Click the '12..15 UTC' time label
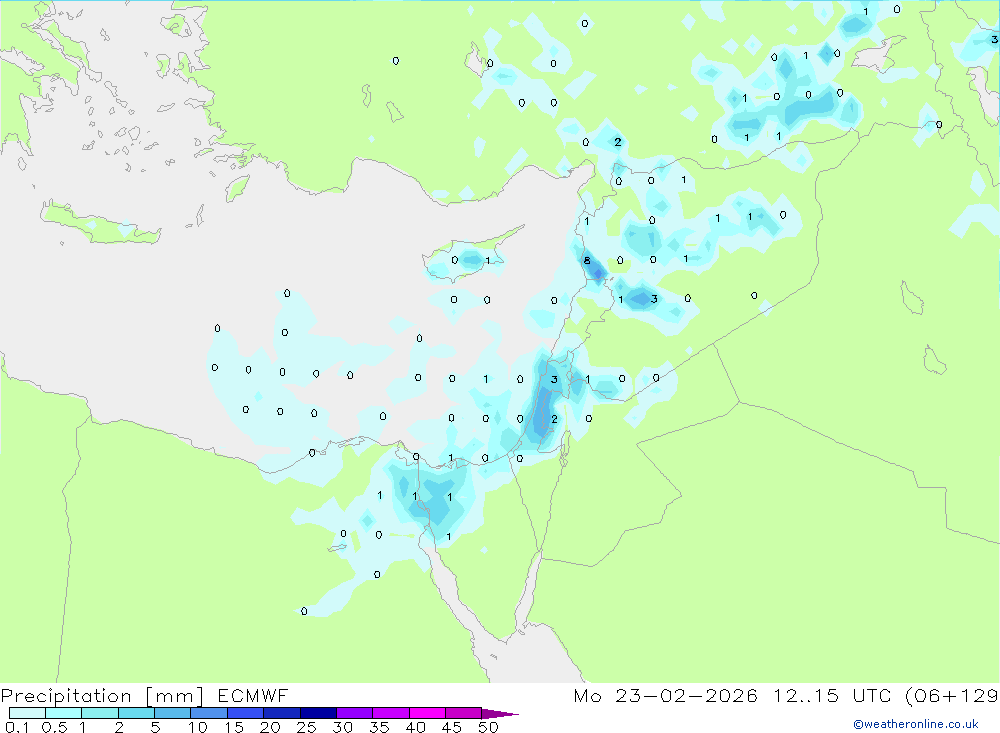This screenshot has width=1000, height=733. (x=832, y=695)
